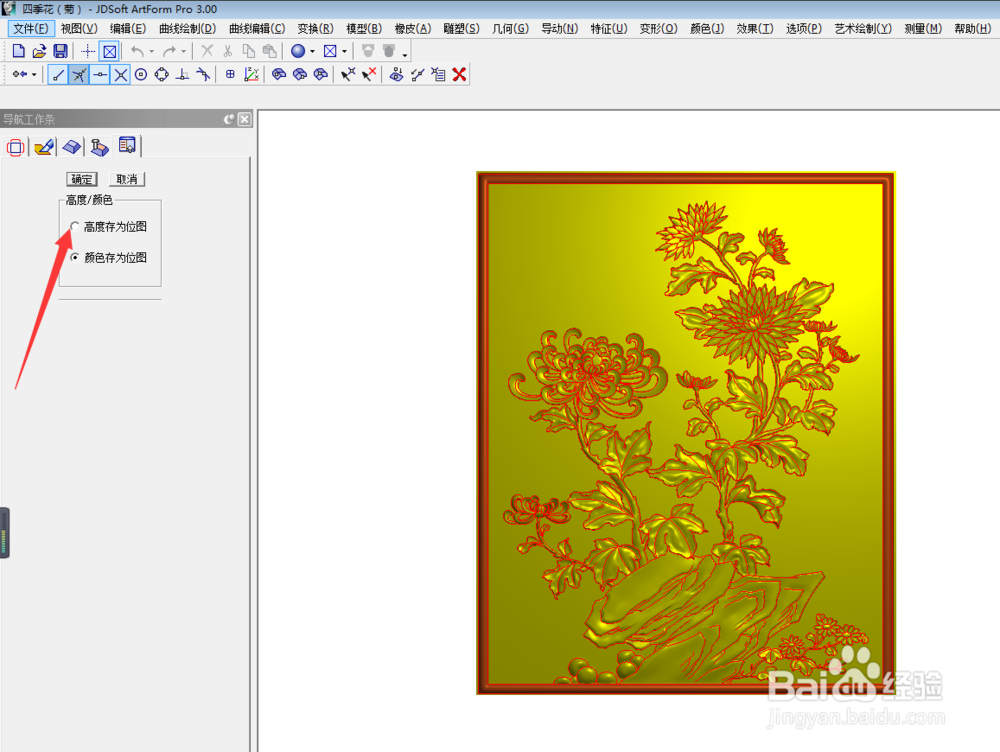The width and height of the screenshot is (1000, 752).
Task: Click the 确定 button
Action: (82, 179)
